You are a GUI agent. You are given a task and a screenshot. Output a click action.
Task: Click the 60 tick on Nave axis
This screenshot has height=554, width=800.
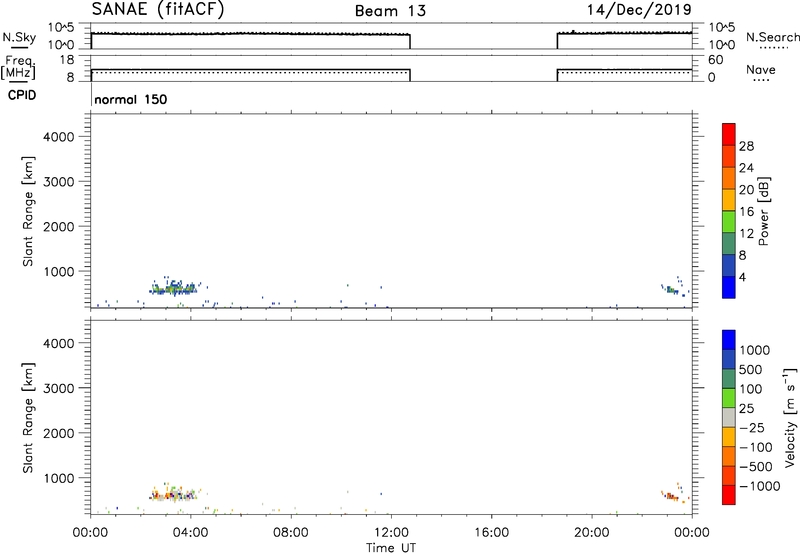click(715, 60)
